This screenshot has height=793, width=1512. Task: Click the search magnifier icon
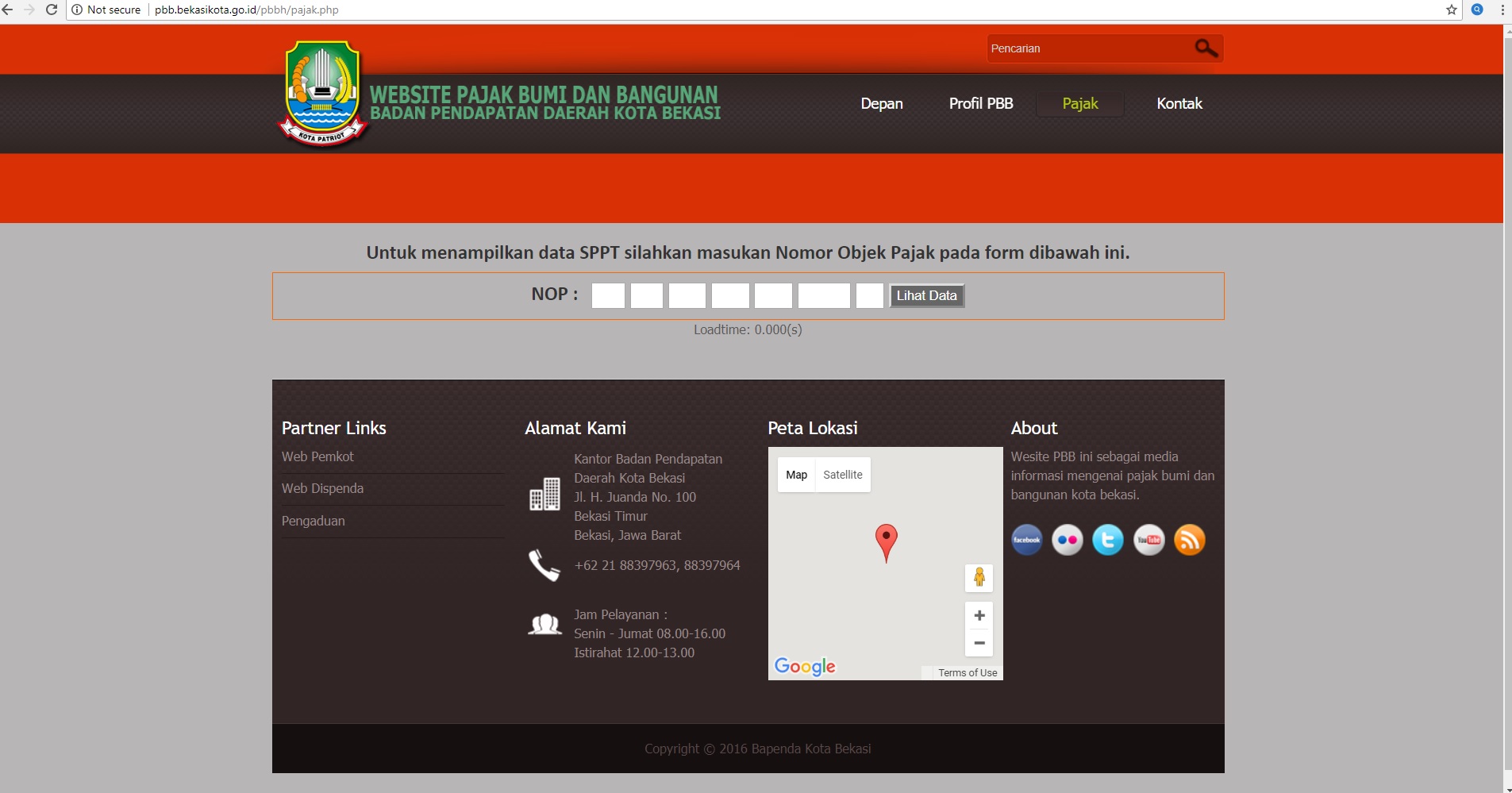coord(1206,48)
